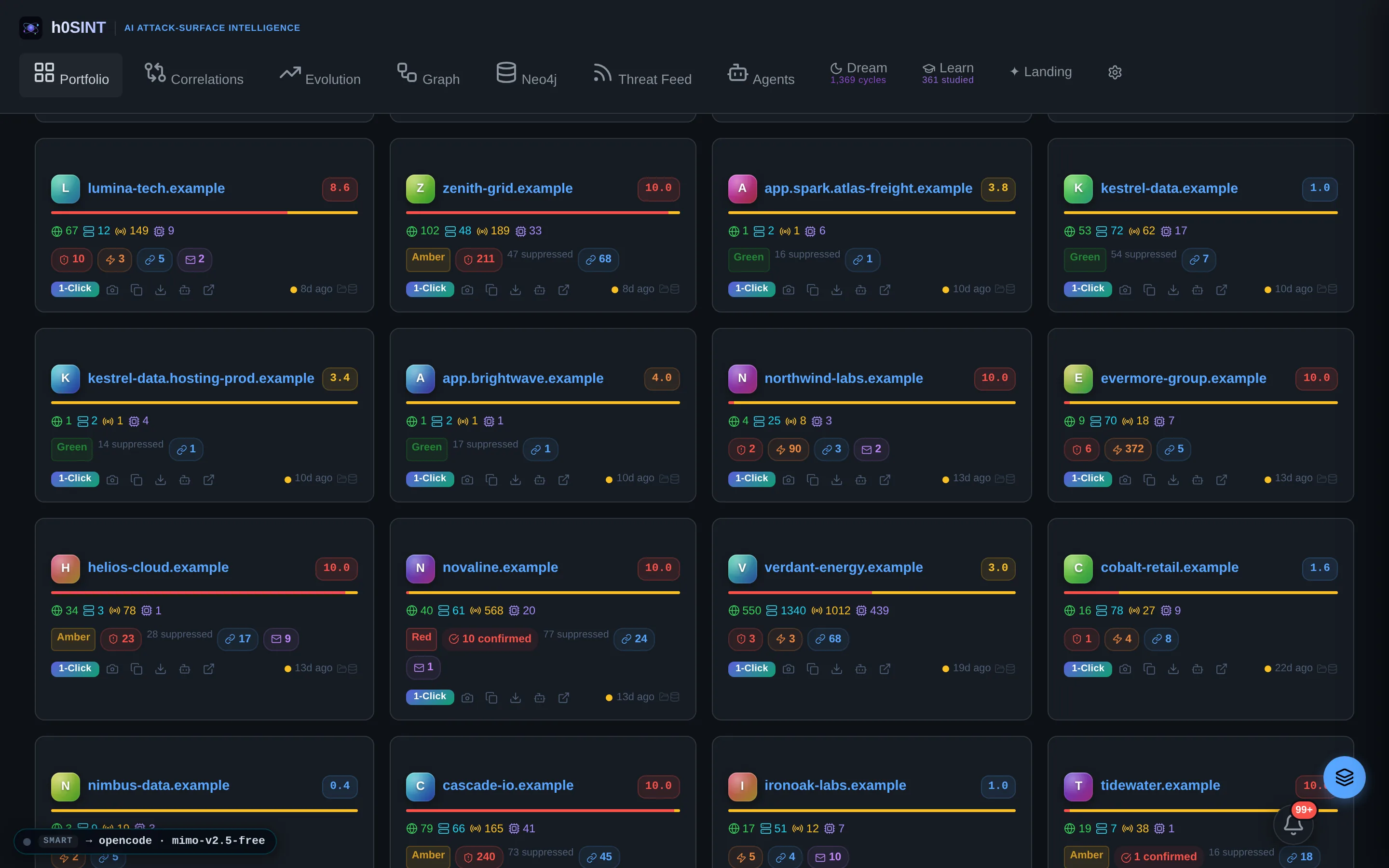Open the Agents tab

[761, 75]
